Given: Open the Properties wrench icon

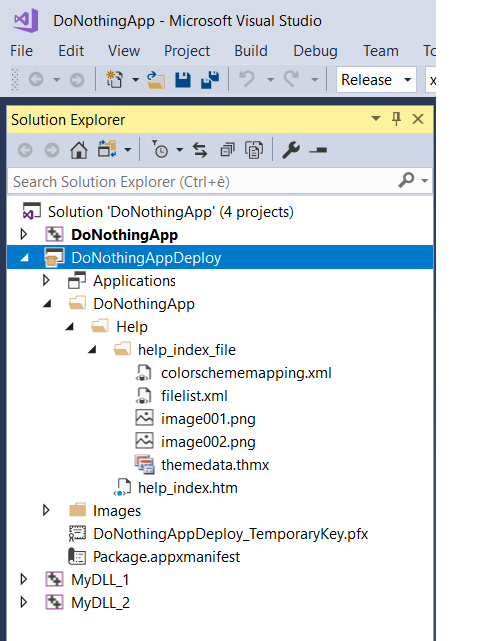Looking at the screenshot, I should tap(291, 150).
